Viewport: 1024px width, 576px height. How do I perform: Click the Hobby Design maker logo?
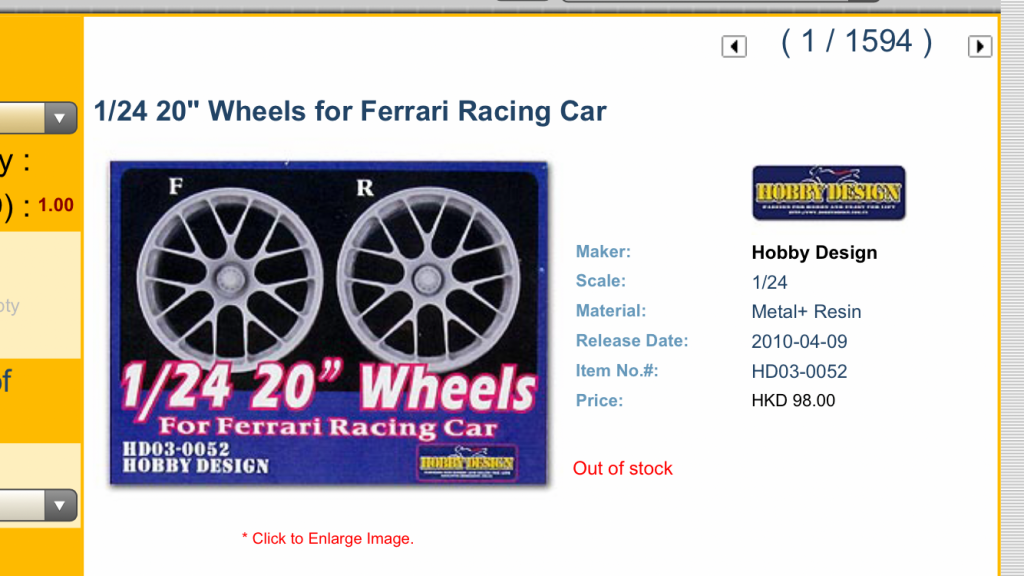(x=829, y=193)
